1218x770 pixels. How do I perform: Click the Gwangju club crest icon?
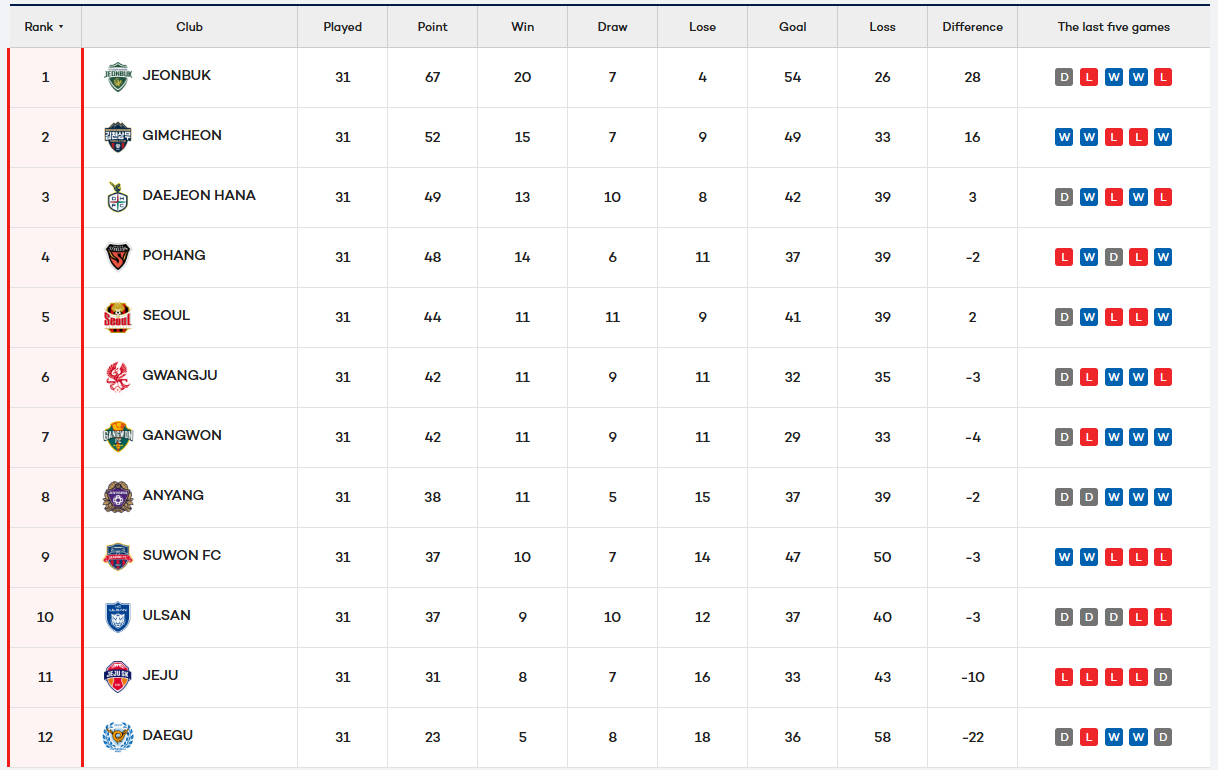(118, 377)
